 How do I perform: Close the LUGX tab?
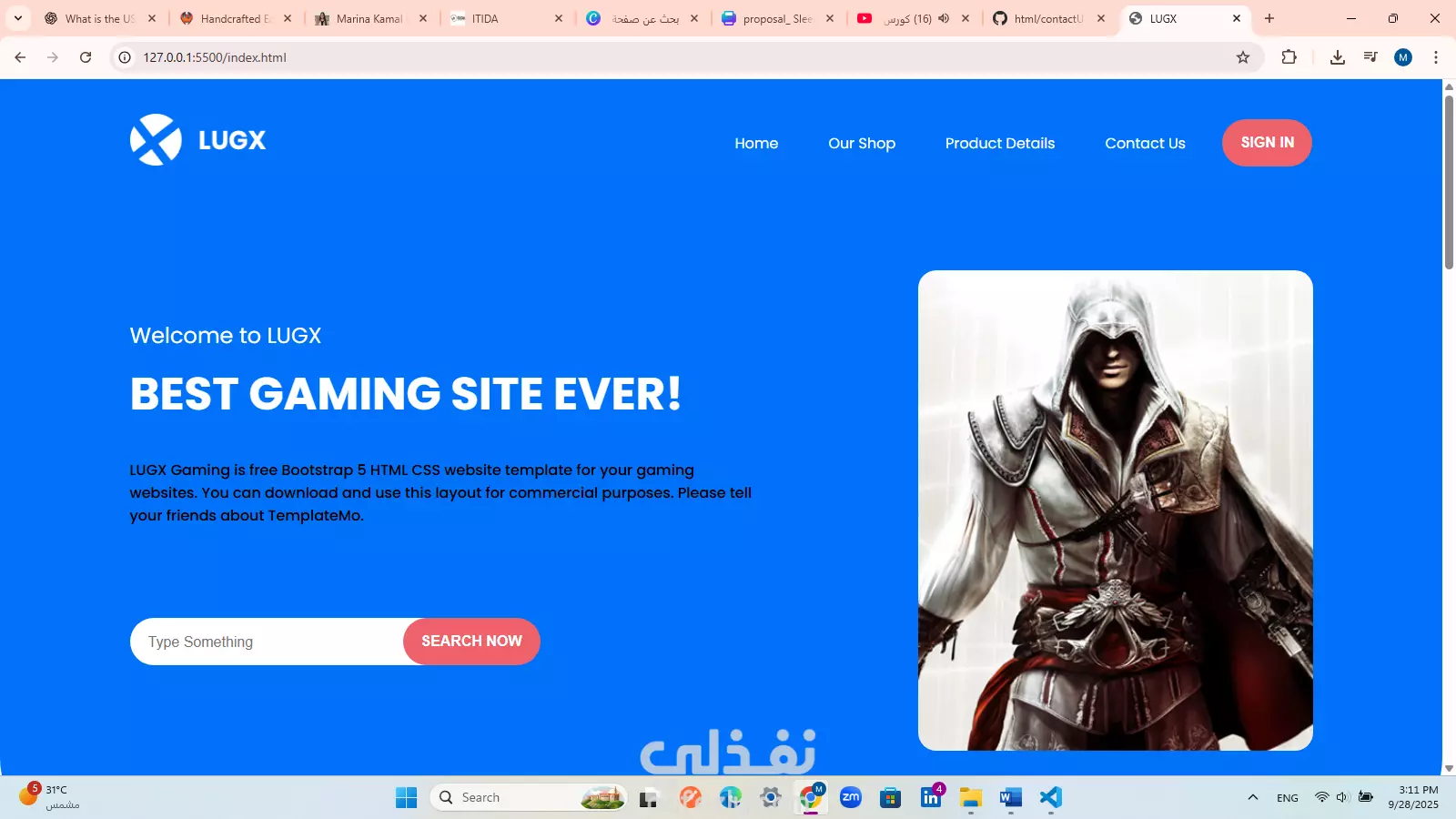pyautogui.click(x=1237, y=18)
